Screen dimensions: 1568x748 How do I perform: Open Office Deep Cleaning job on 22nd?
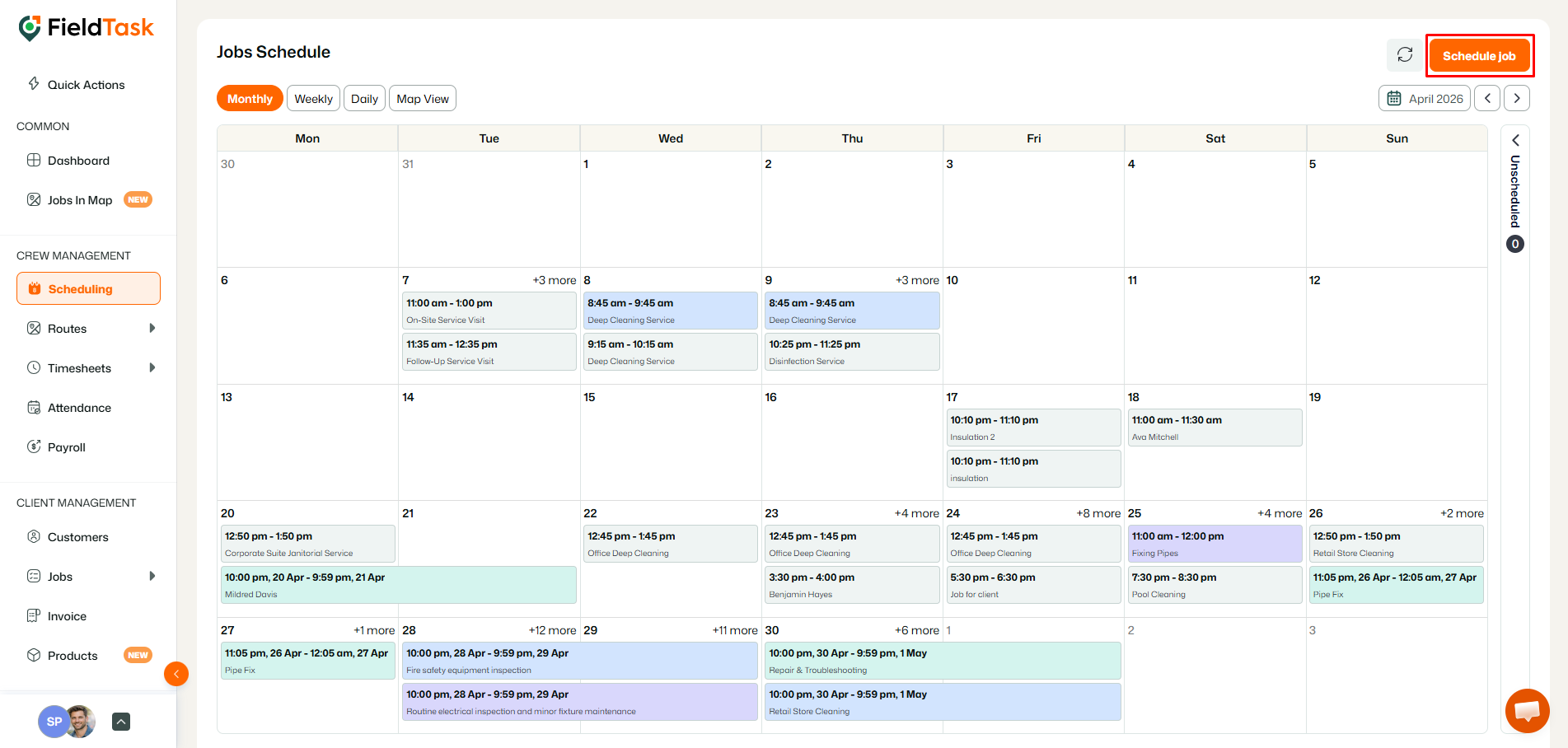671,544
